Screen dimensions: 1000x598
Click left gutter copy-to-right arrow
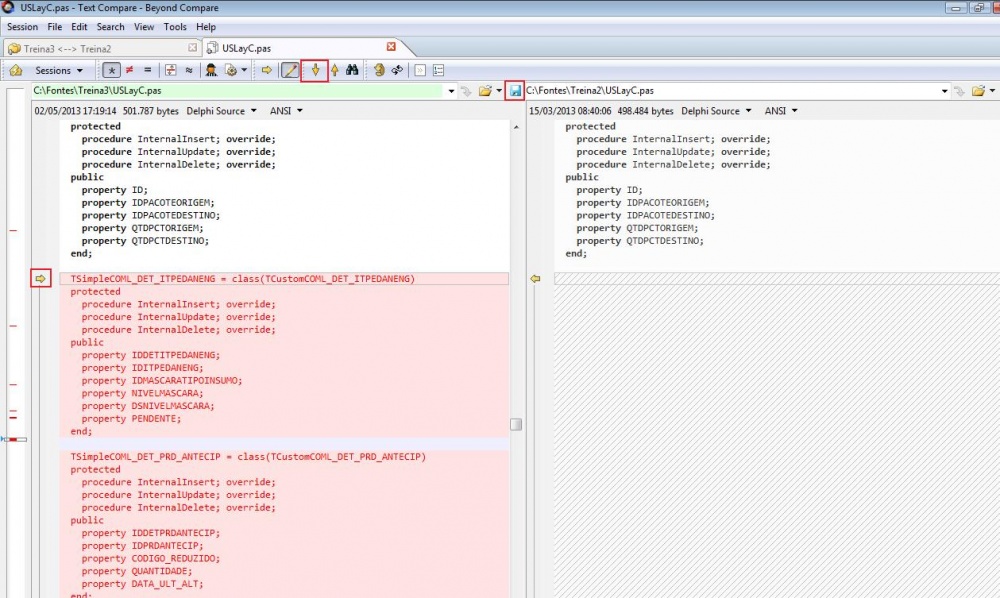point(41,279)
